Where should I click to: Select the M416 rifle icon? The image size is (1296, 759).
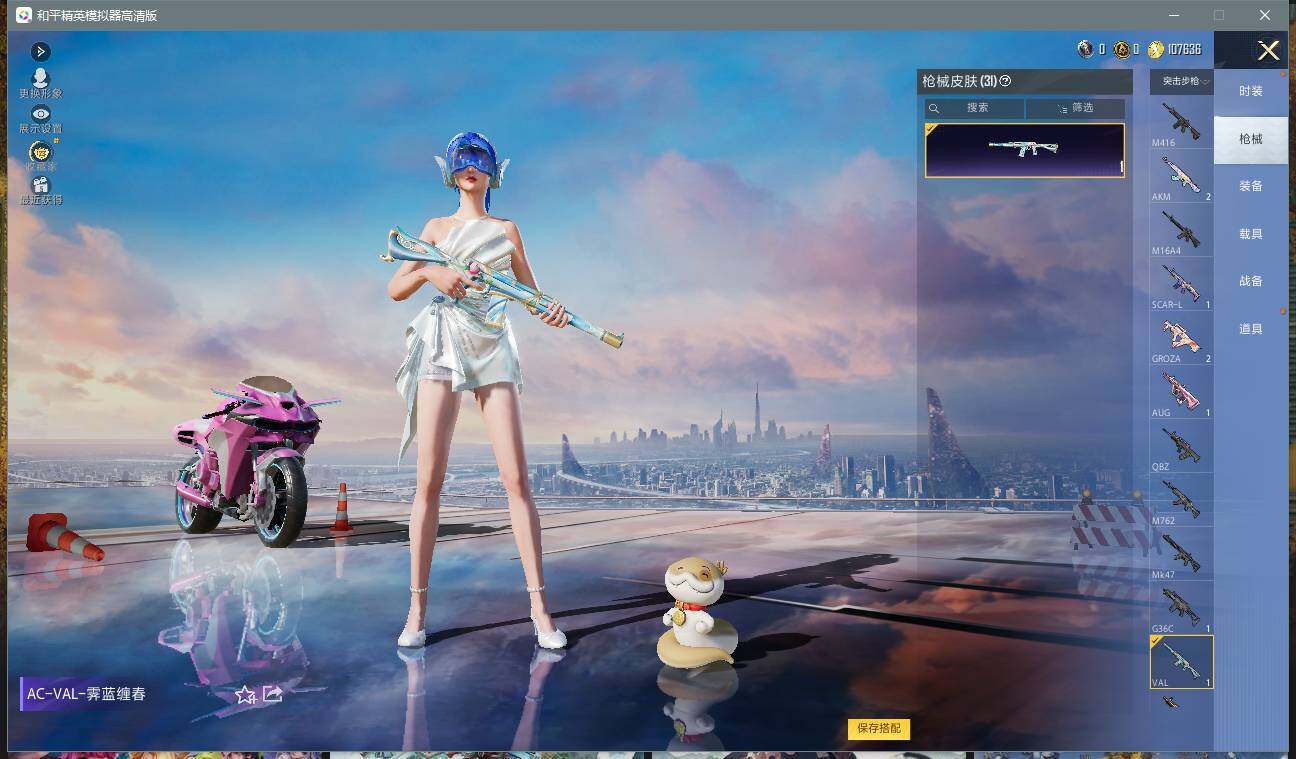tap(1181, 123)
